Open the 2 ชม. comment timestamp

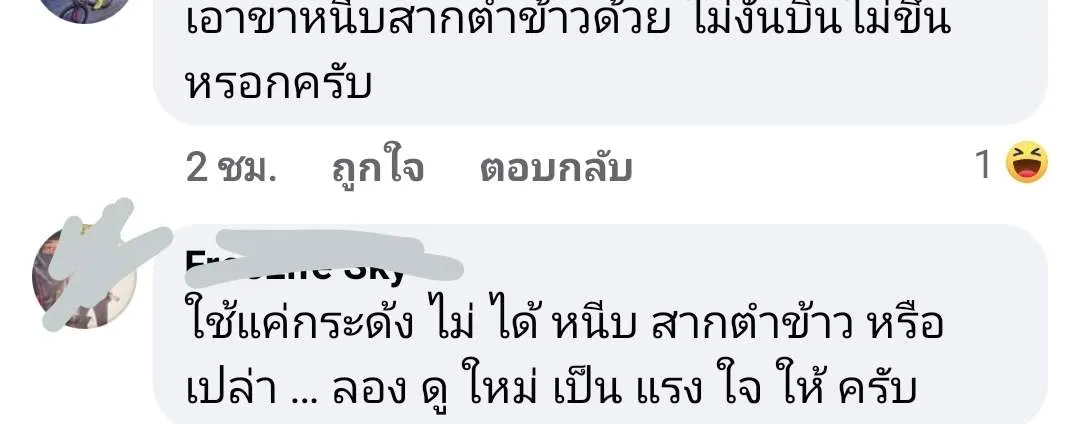(231, 167)
